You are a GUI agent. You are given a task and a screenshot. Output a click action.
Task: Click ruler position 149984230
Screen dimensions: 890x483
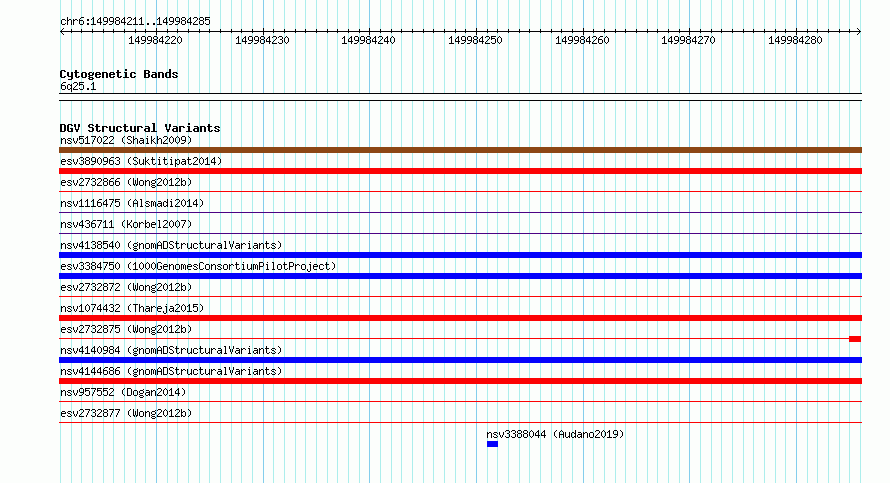262,40
